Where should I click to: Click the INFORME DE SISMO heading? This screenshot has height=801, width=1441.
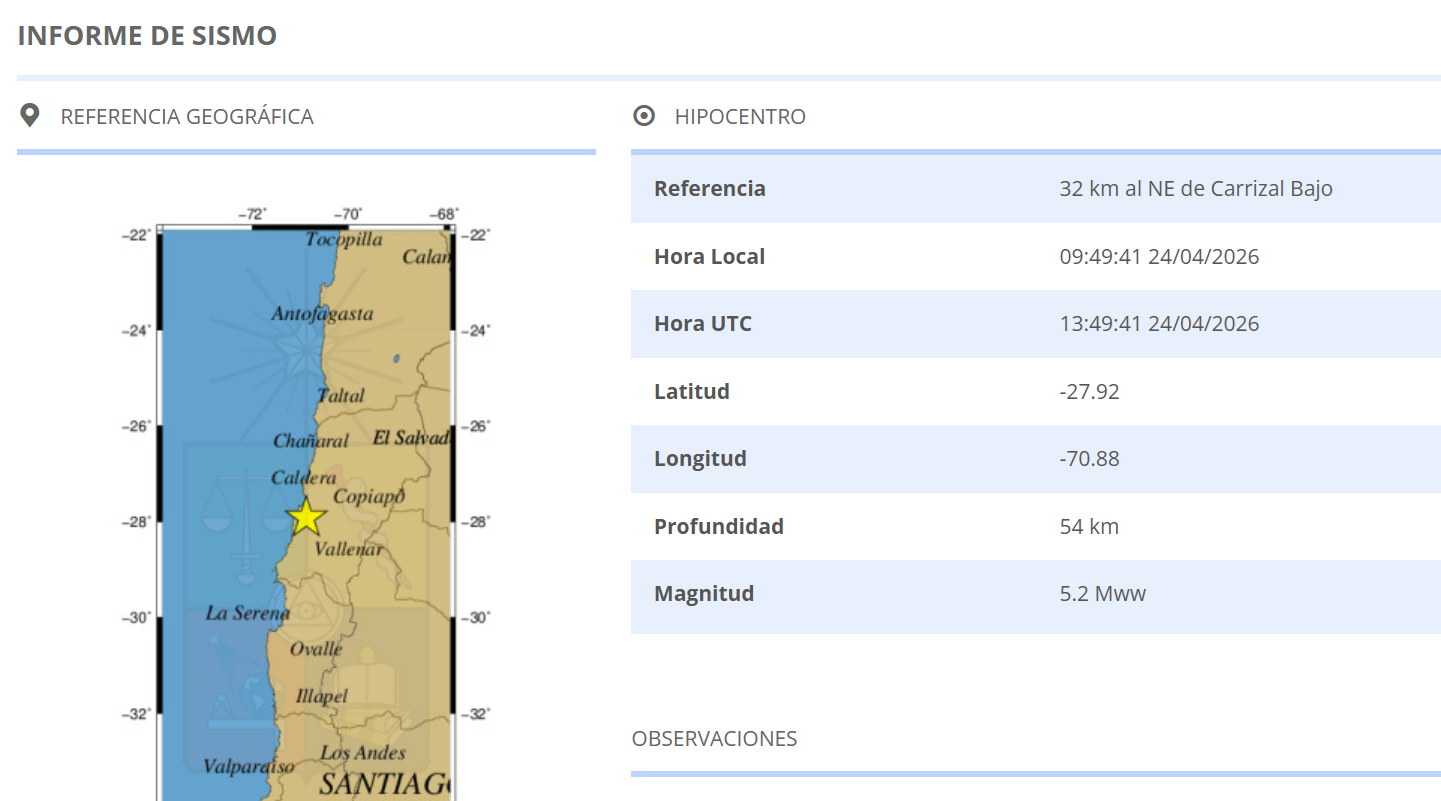tap(147, 36)
